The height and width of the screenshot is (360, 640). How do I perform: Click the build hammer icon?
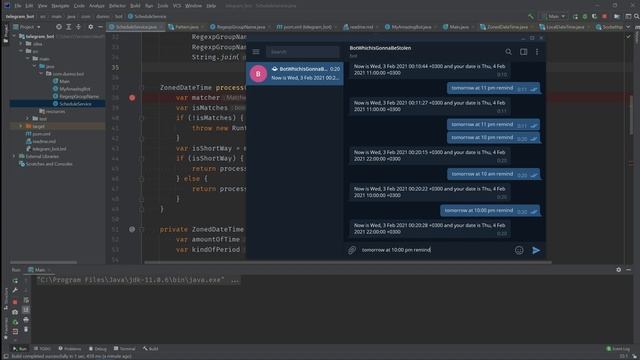[x=531, y=16]
